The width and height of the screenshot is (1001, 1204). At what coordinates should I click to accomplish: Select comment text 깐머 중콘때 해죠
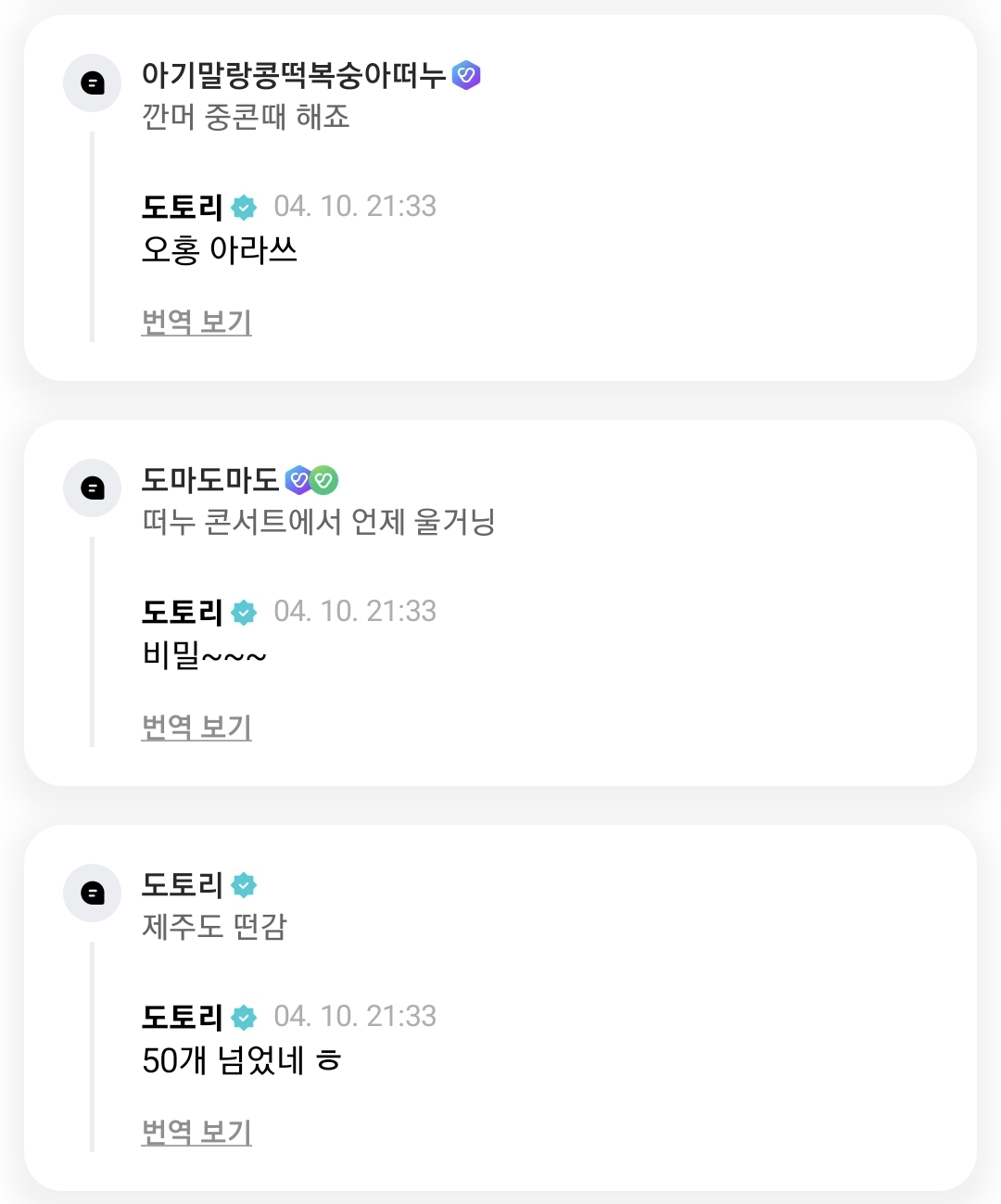click(x=246, y=118)
